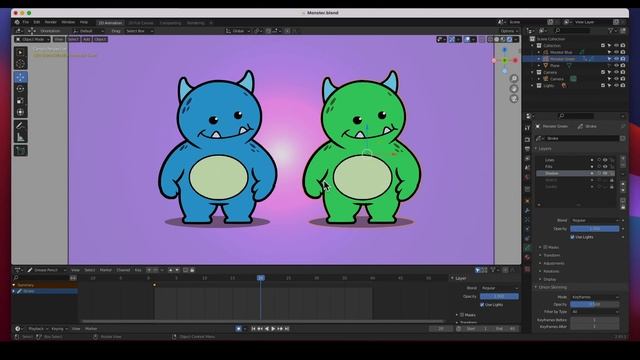Click the viewport pan hand icon
640x360 pixels.
tap(514, 89)
